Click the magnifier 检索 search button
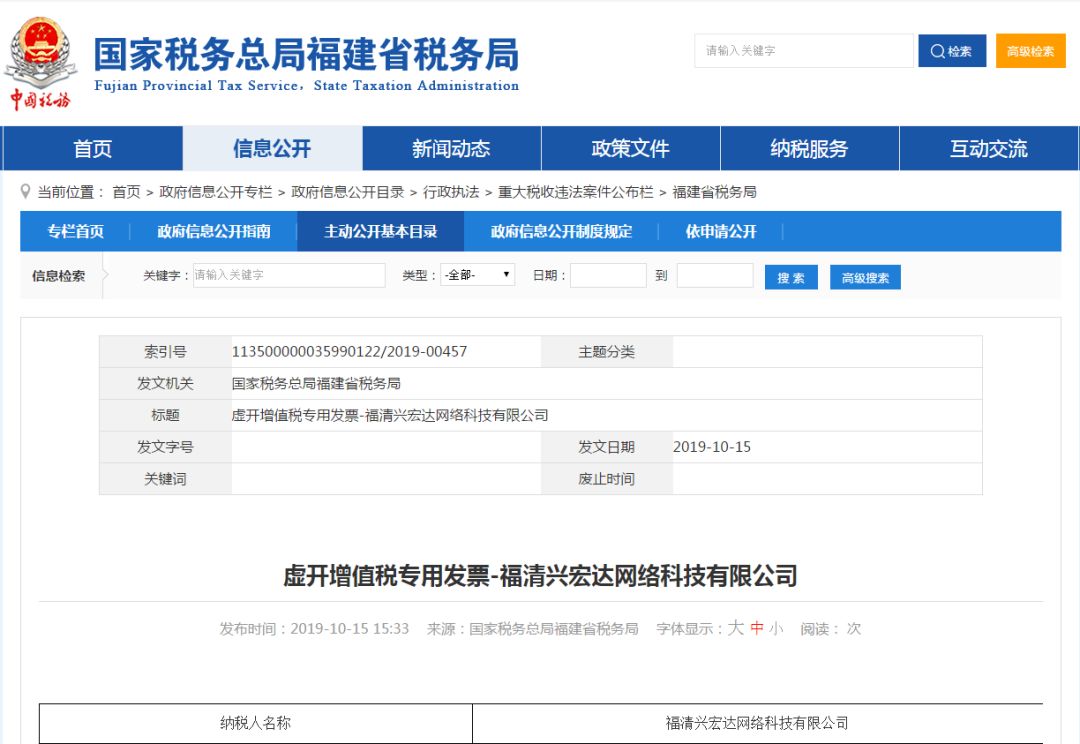Viewport: 1080px width, 744px height. (x=952, y=51)
